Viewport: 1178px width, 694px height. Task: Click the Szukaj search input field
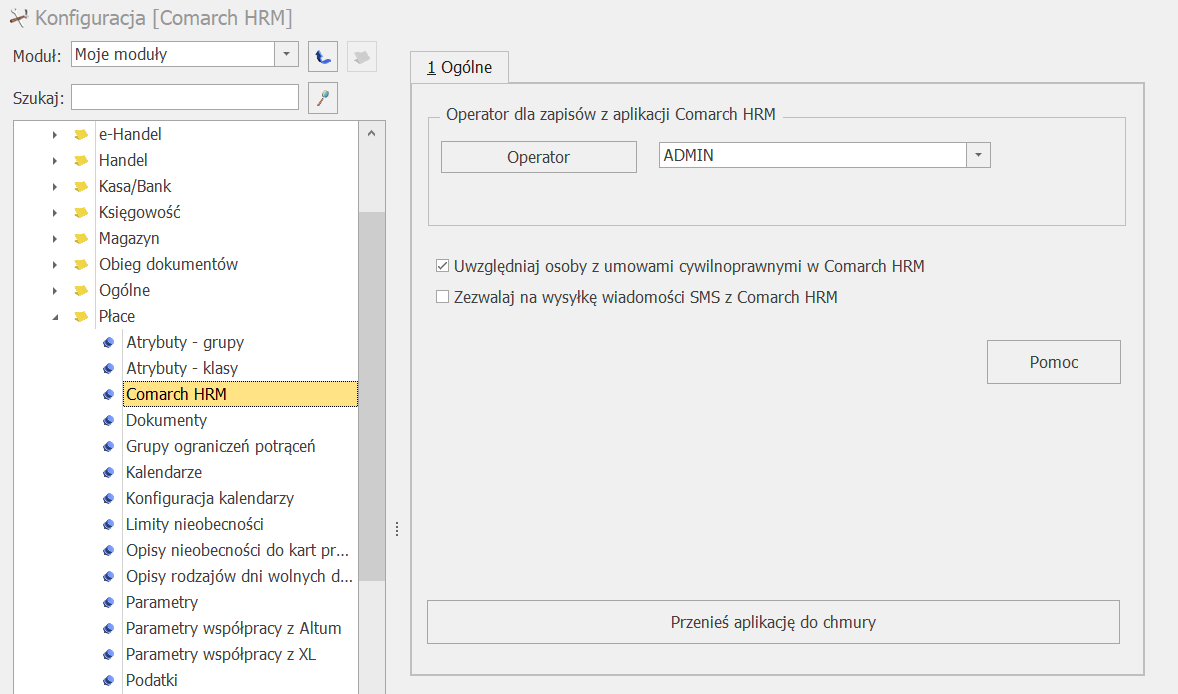(185, 97)
